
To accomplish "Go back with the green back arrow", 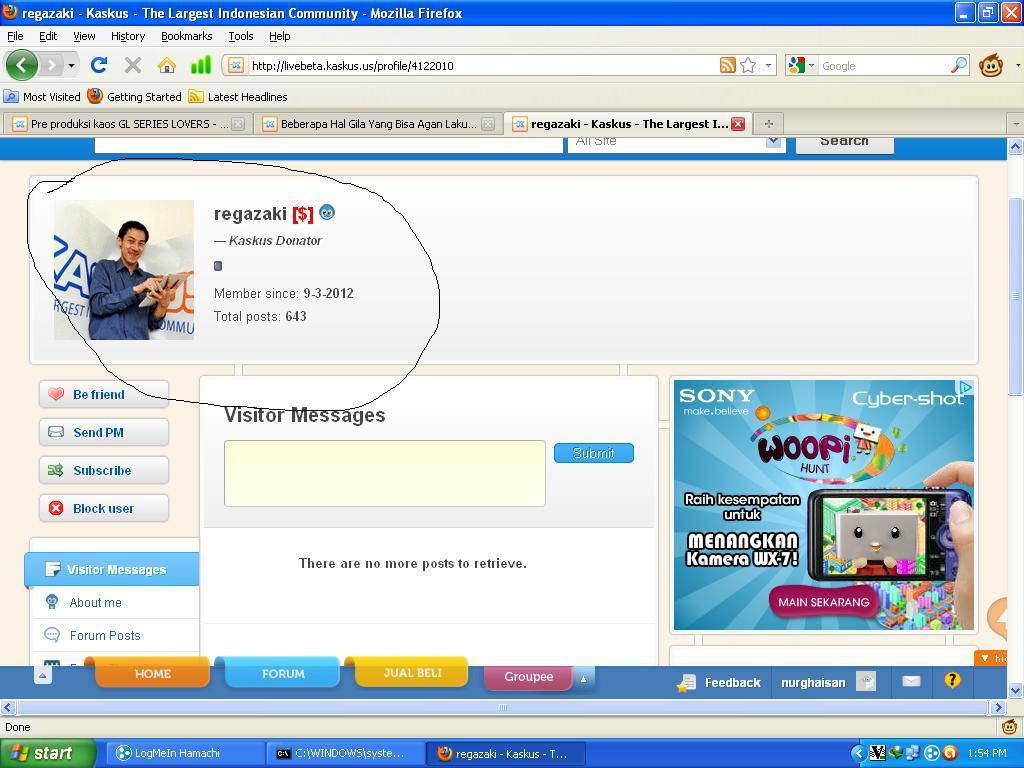I will 22,65.
